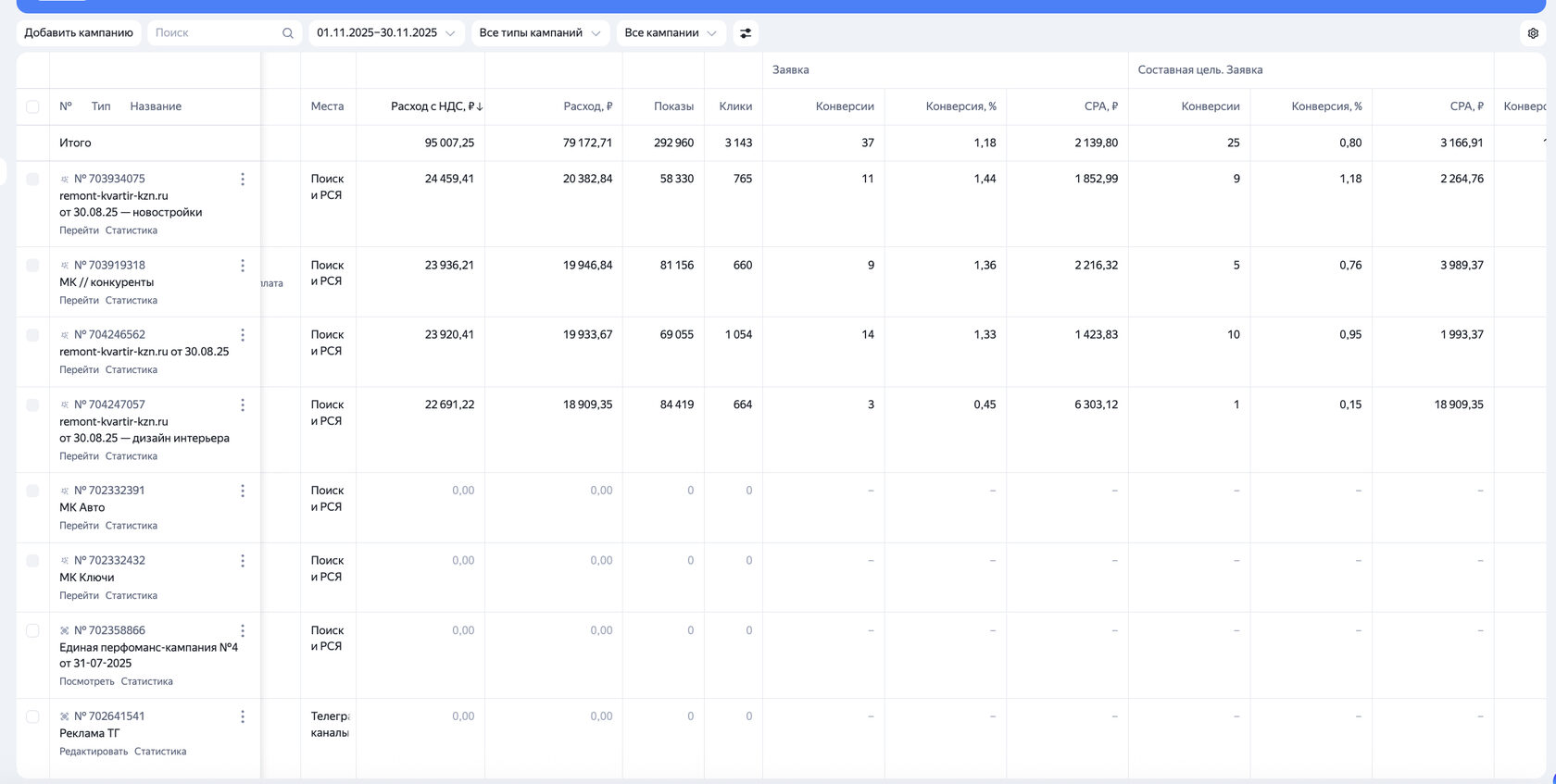Click Редактировать link for Реклама ТГ
Viewport: 1556px width, 784px height.
pyautogui.click(x=94, y=752)
